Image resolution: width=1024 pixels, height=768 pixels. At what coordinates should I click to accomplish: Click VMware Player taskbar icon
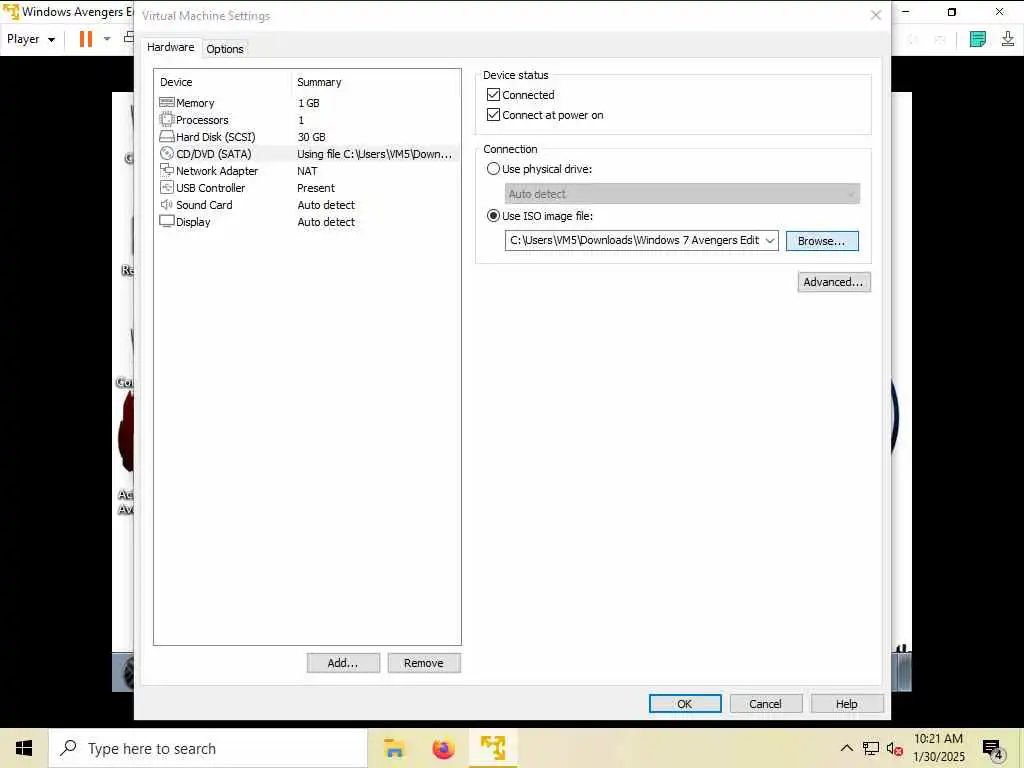point(493,748)
